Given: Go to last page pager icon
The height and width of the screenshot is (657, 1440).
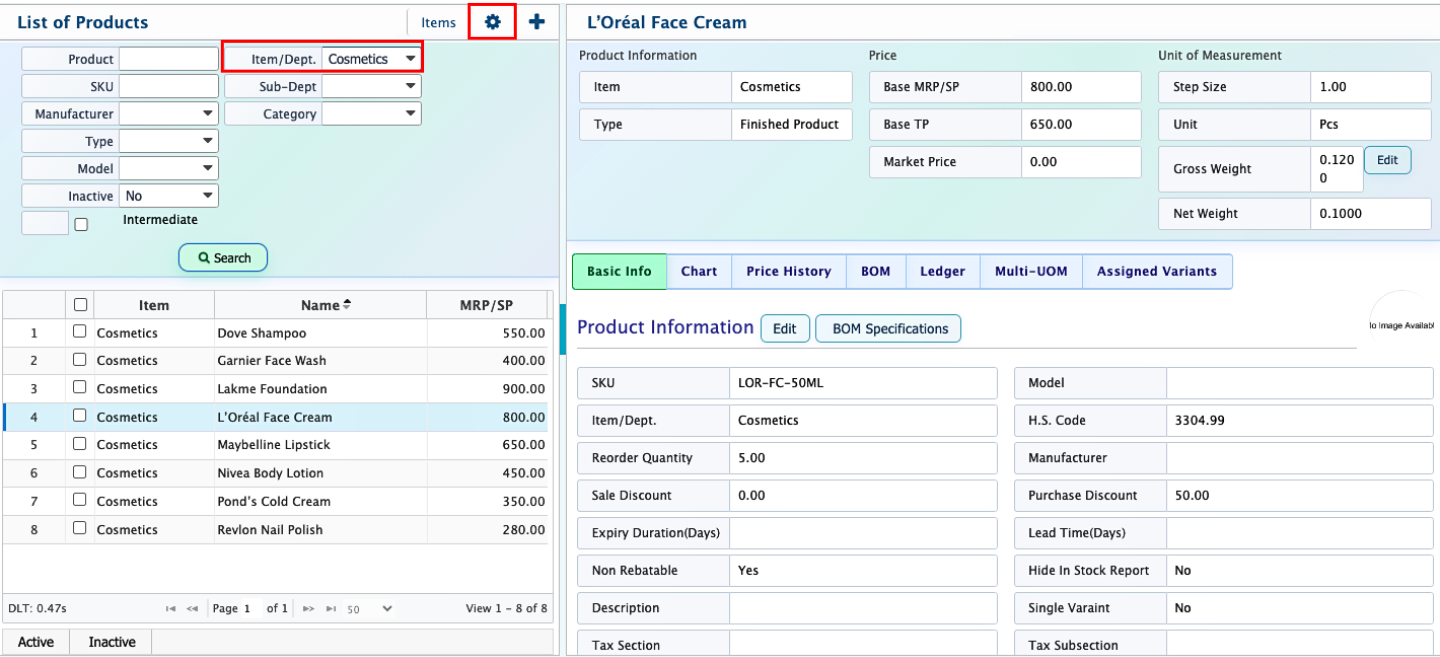Looking at the screenshot, I should click(331, 608).
